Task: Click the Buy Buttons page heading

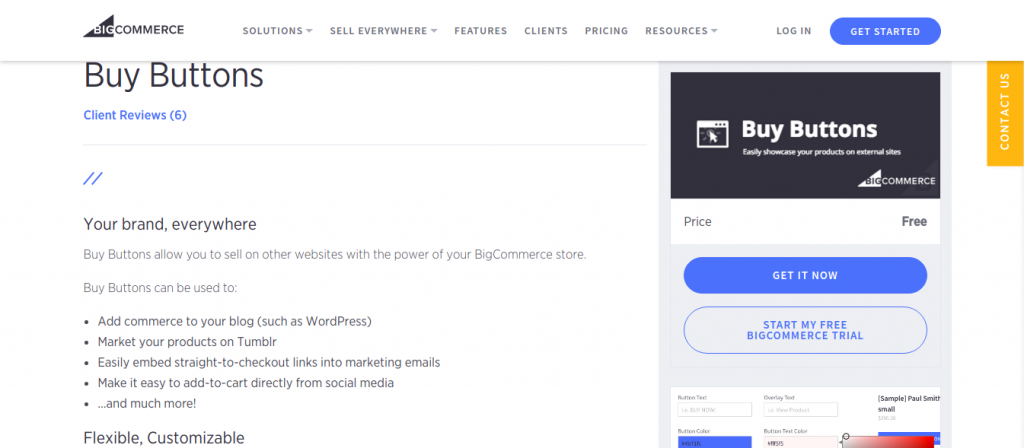Action: click(x=174, y=76)
